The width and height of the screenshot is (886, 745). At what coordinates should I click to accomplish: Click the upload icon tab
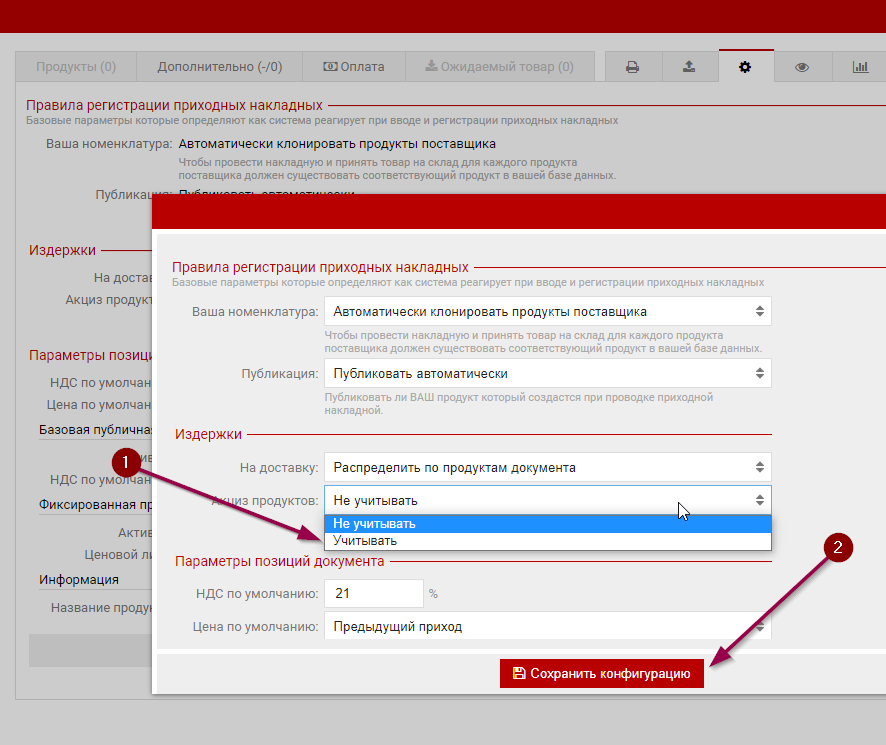689,67
